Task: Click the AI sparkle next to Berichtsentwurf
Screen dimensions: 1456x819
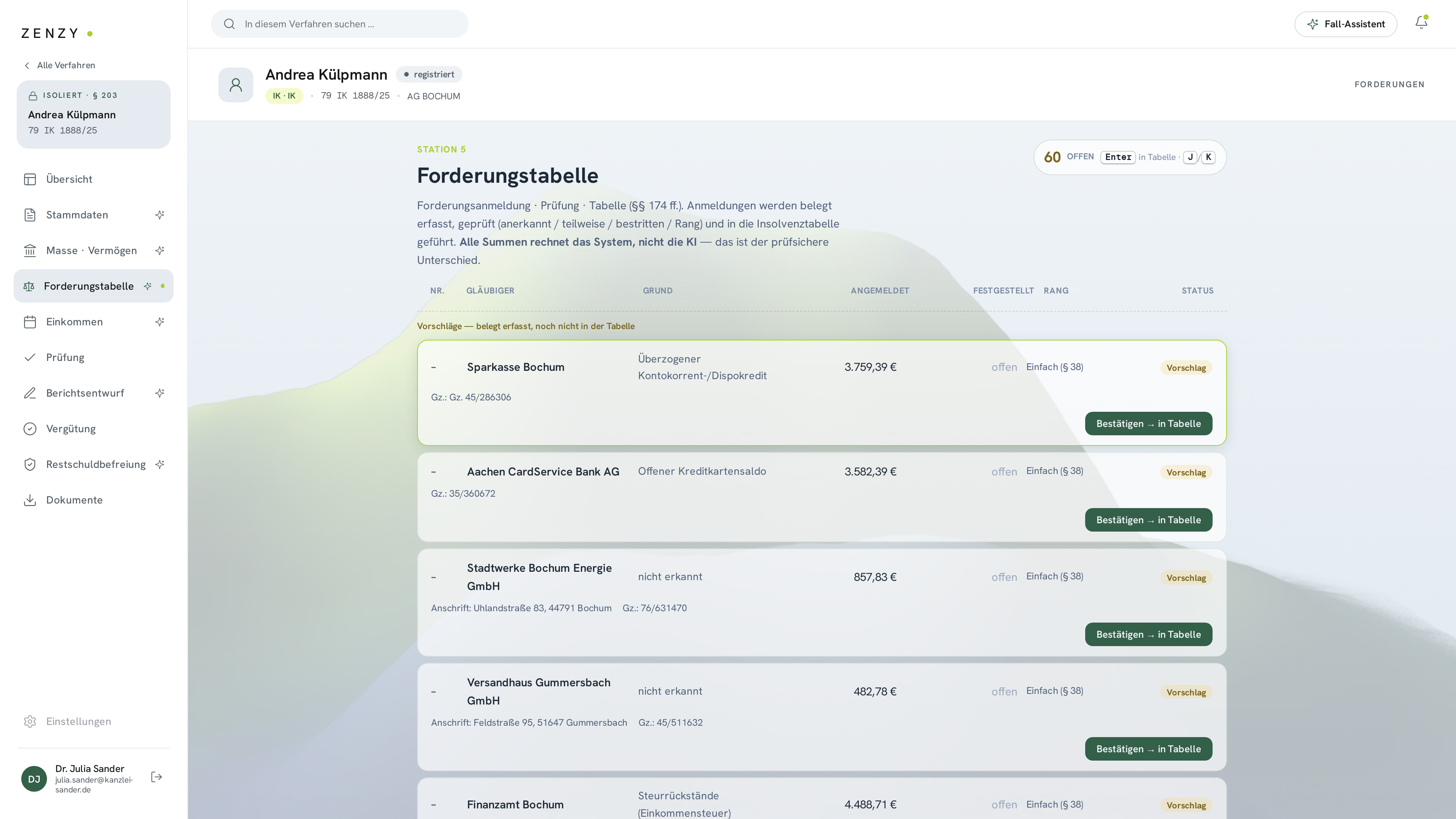Action: (x=160, y=393)
